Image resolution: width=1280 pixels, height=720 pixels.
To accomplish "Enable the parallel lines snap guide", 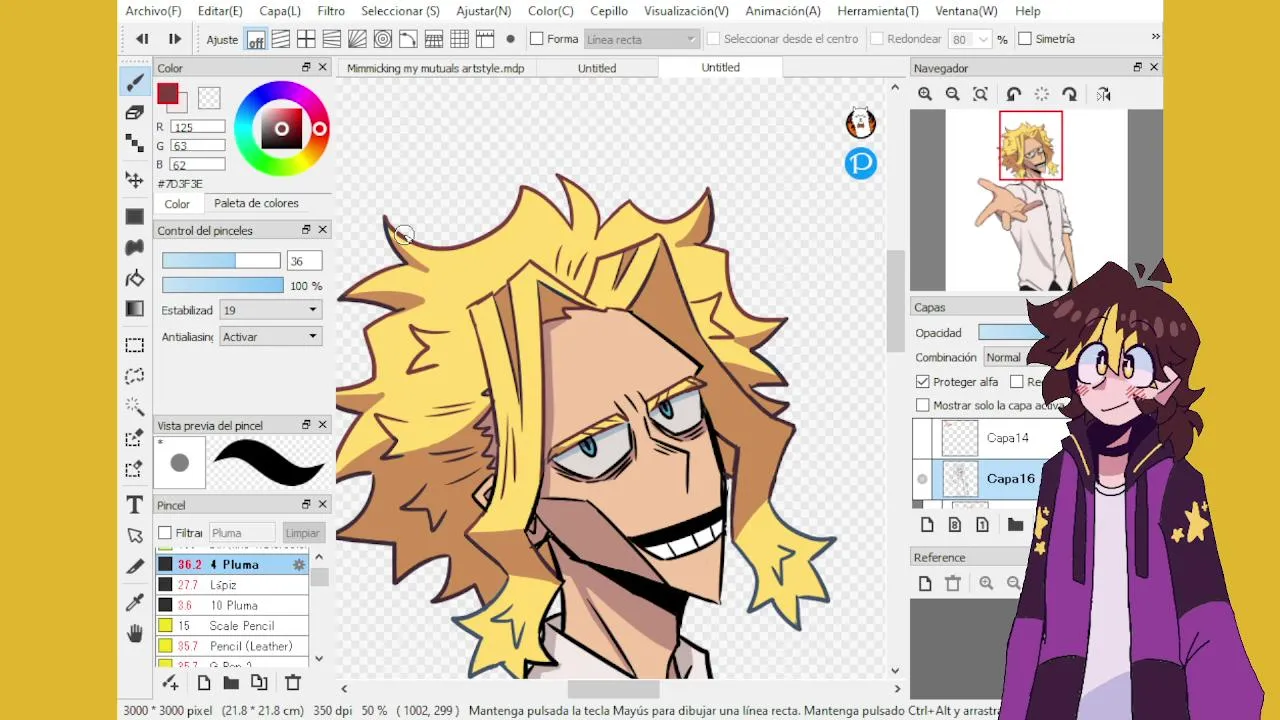I will [x=281, y=39].
